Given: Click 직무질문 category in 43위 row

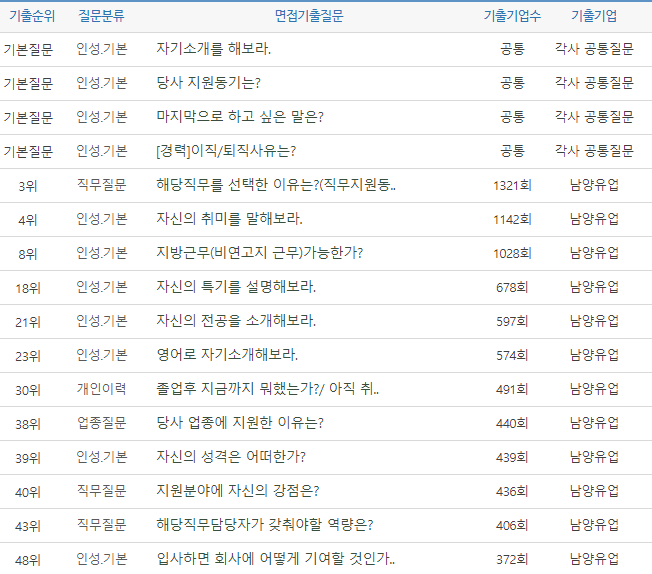Looking at the screenshot, I should [x=101, y=526].
